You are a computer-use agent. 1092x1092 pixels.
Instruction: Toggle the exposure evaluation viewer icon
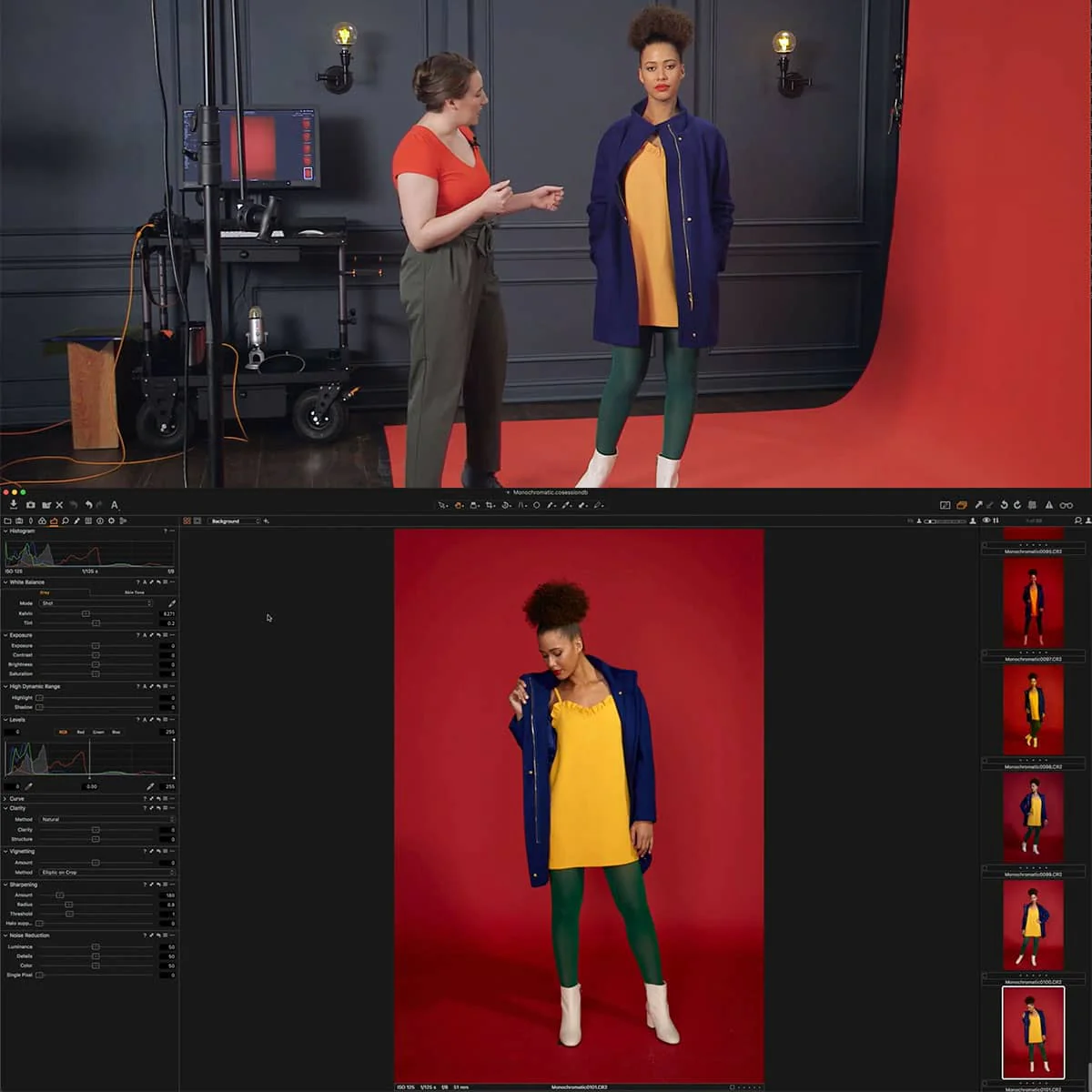[945, 505]
